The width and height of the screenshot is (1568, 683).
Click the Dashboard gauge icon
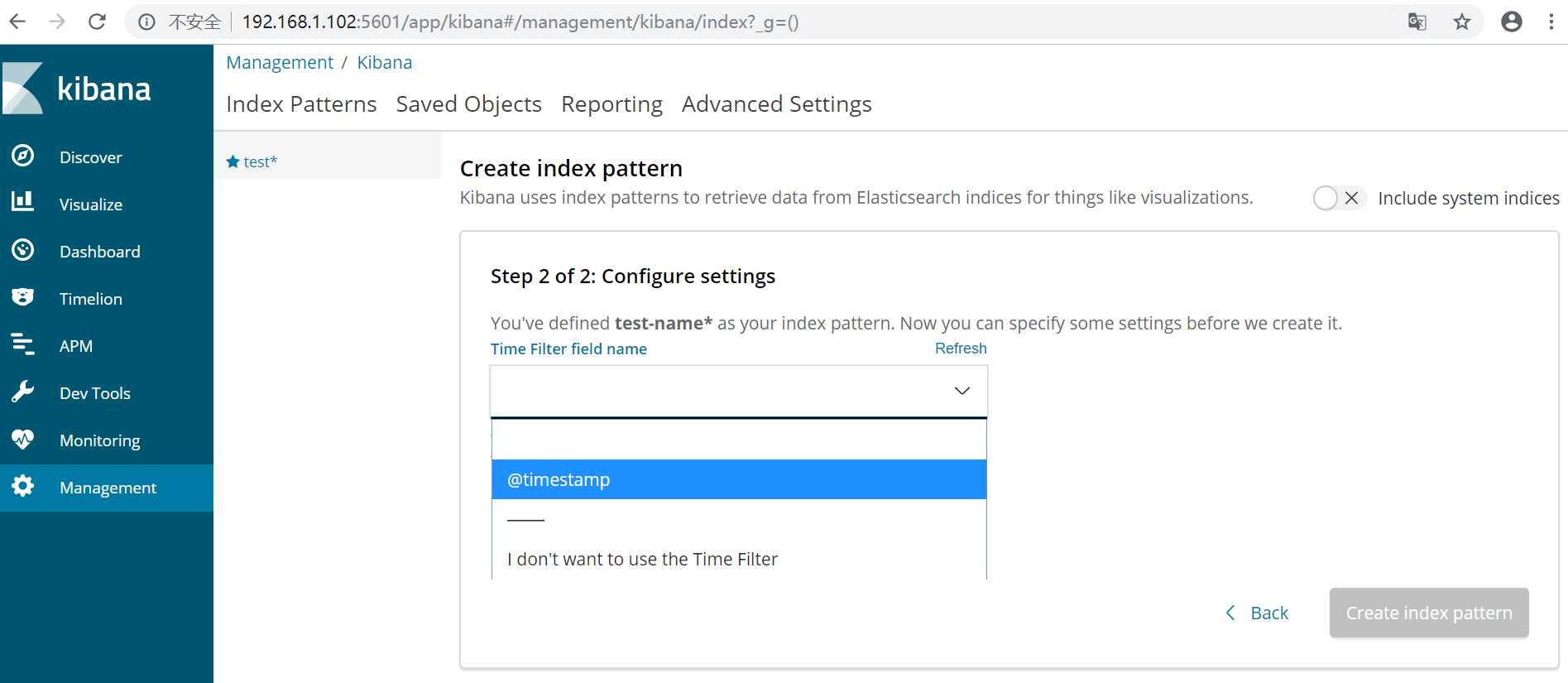(23, 250)
